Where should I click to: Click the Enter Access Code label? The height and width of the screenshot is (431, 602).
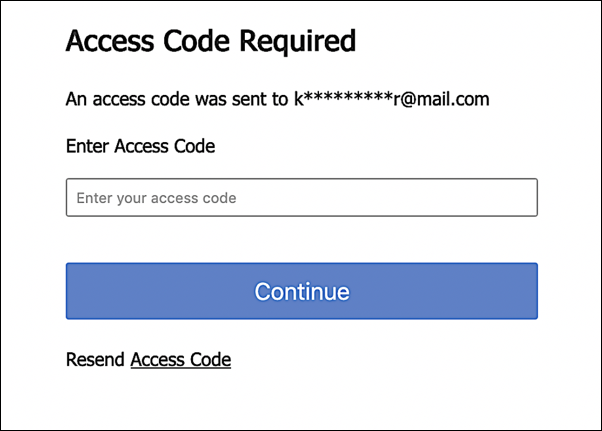click(140, 146)
